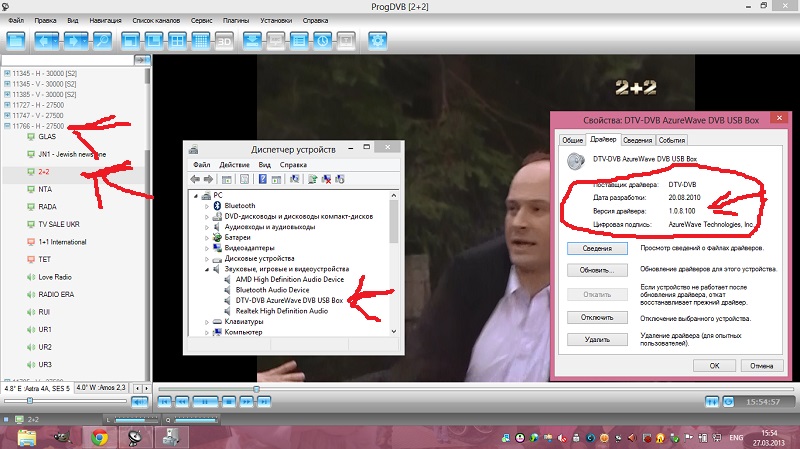The width and height of the screenshot is (800, 449).
Task: Click the open folder icon in ProgDVB toolbar
Action: click(16, 40)
